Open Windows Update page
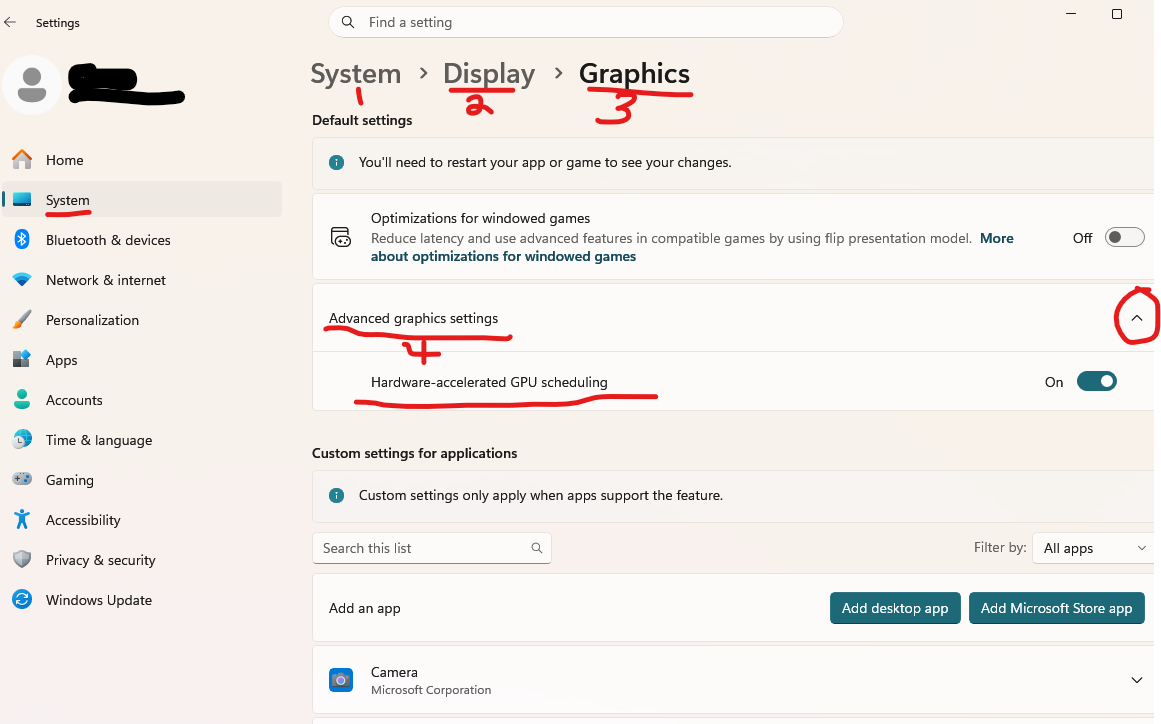Image resolution: width=1161 pixels, height=724 pixels. (142, 600)
